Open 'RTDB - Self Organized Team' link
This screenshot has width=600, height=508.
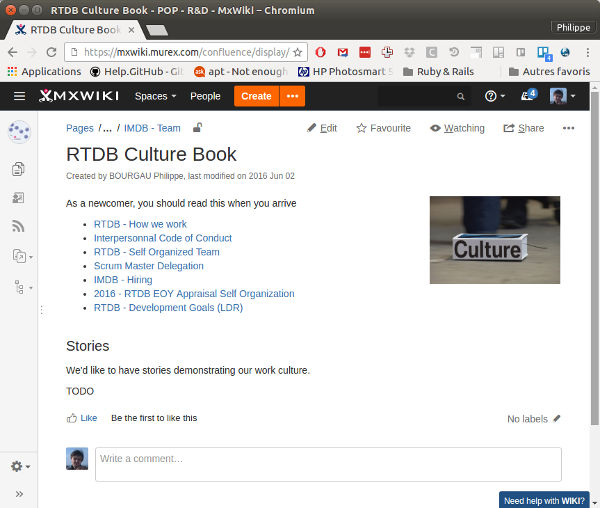(157, 252)
